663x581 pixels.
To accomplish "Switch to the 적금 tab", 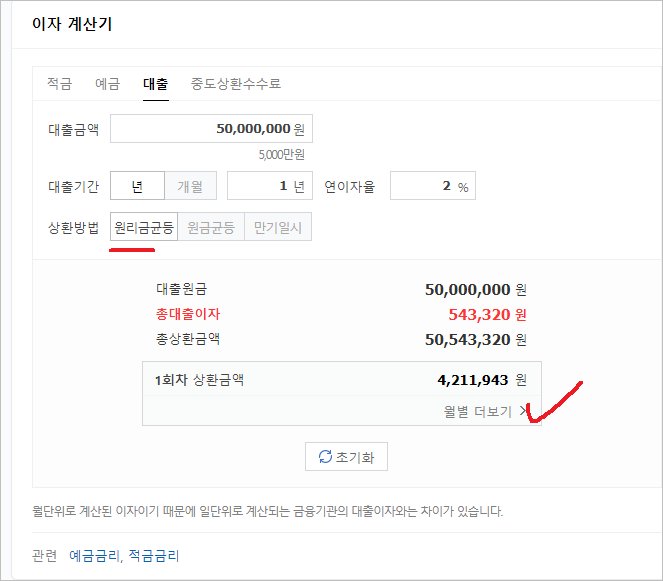I will tap(59, 84).
